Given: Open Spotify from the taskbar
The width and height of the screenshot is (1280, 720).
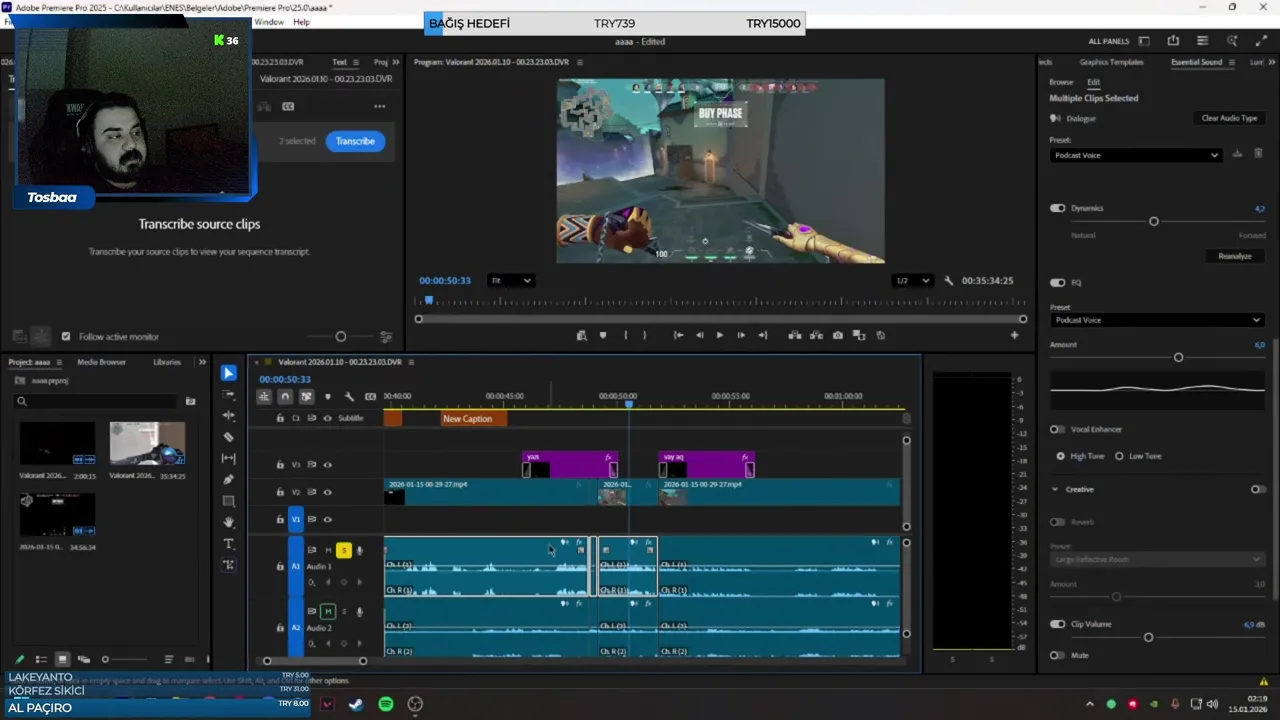Looking at the screenshot, I should click(386, 704).
